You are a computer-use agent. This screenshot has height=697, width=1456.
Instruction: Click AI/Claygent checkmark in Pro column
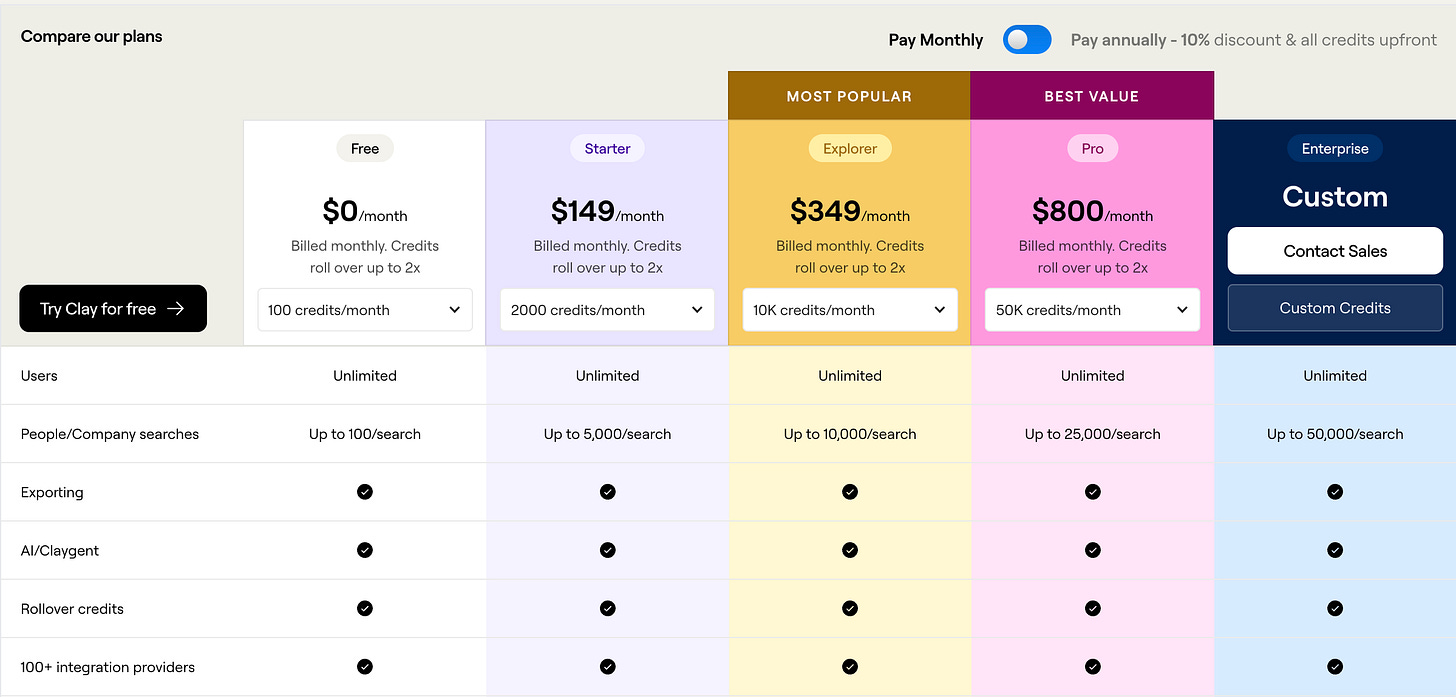coord(1092,550)
